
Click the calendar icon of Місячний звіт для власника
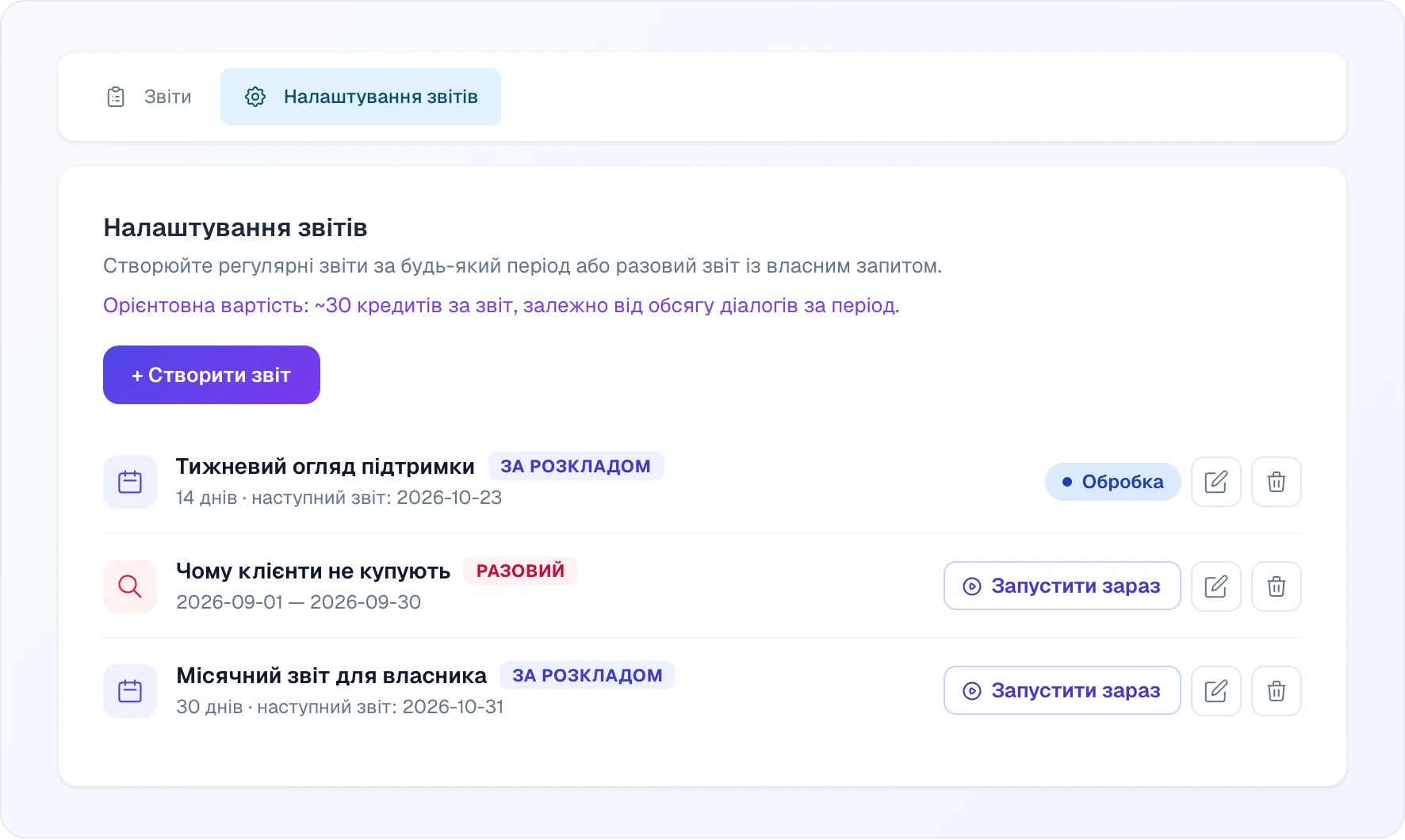(130, 691)
